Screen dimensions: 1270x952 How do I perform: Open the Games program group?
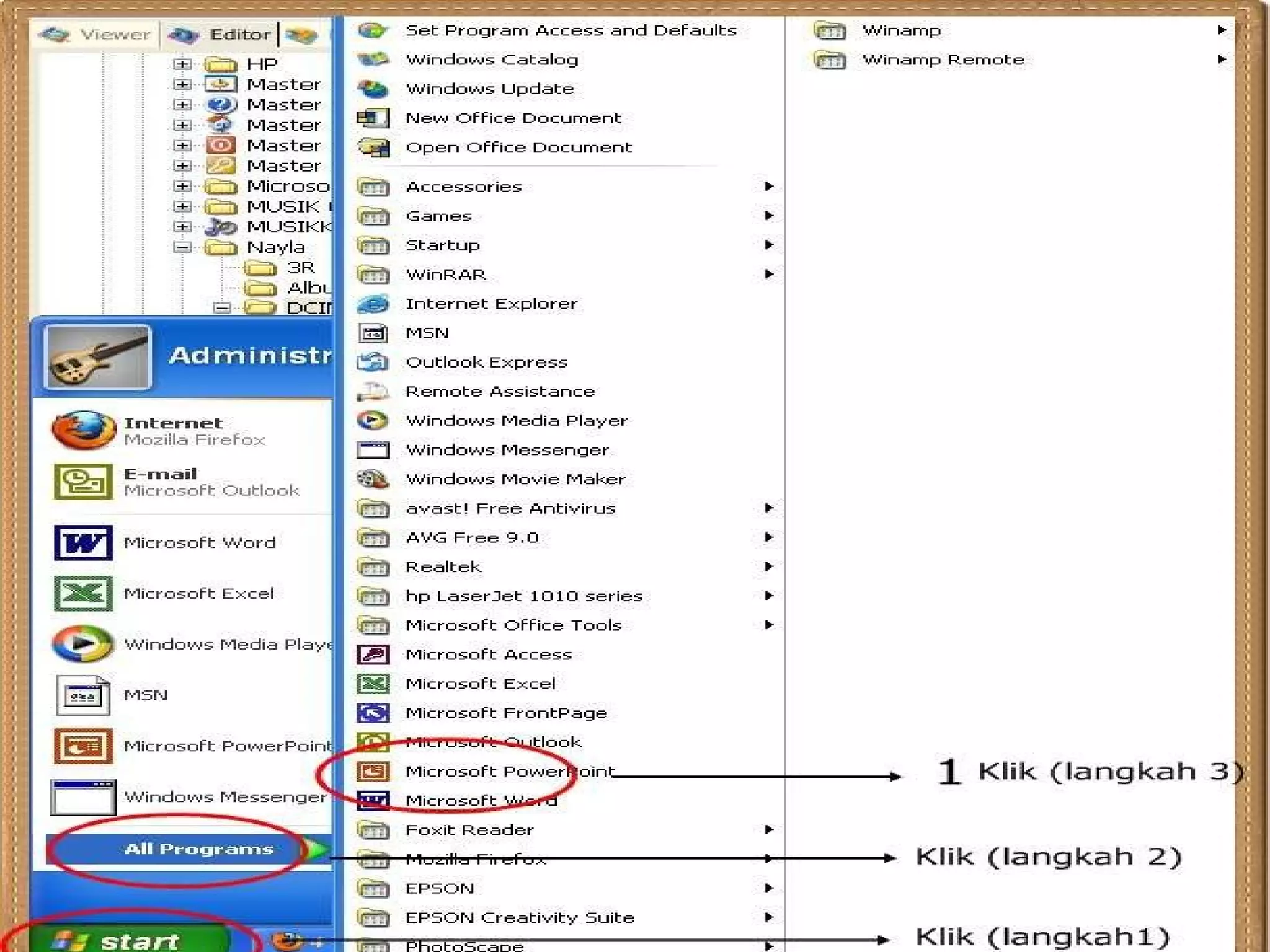pos(439,216)
